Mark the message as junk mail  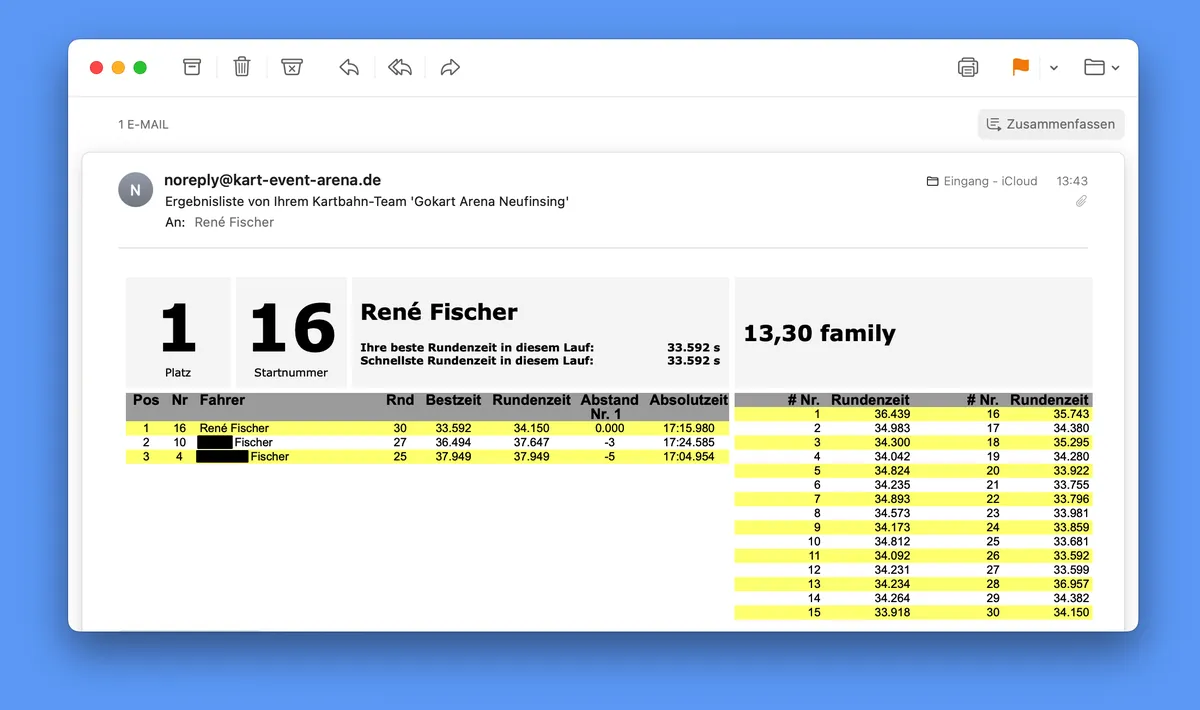(x=291, y=66)
